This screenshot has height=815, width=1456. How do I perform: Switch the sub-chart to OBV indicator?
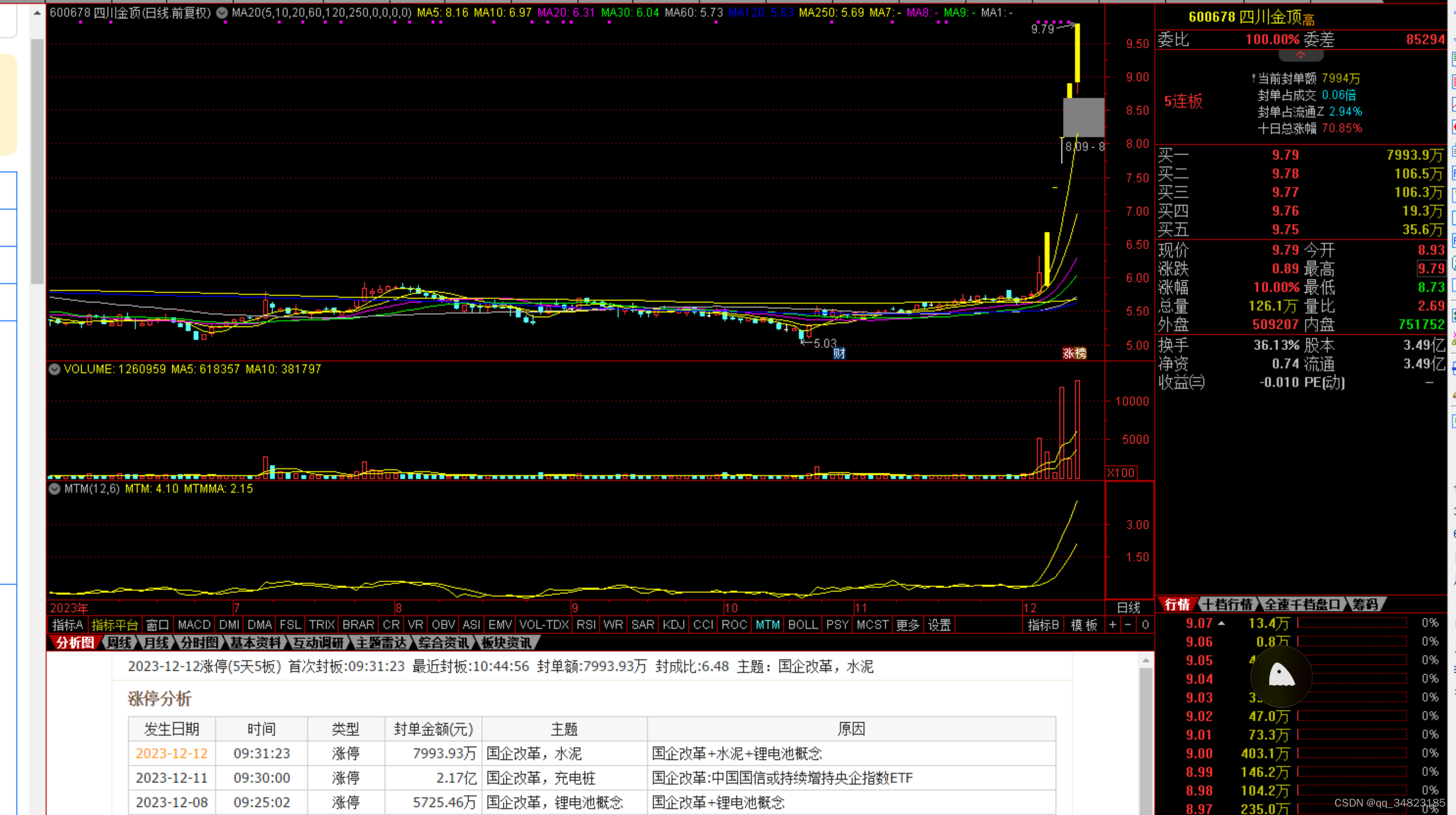[443, 625]
